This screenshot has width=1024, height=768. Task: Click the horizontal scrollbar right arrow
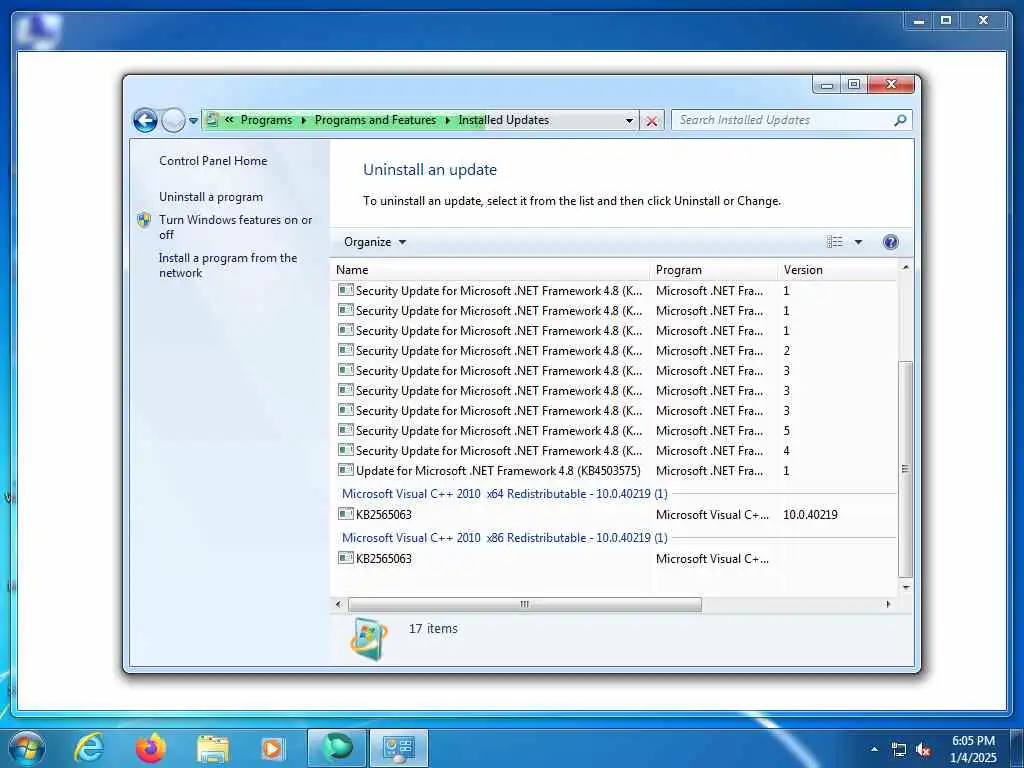point(888,604)
